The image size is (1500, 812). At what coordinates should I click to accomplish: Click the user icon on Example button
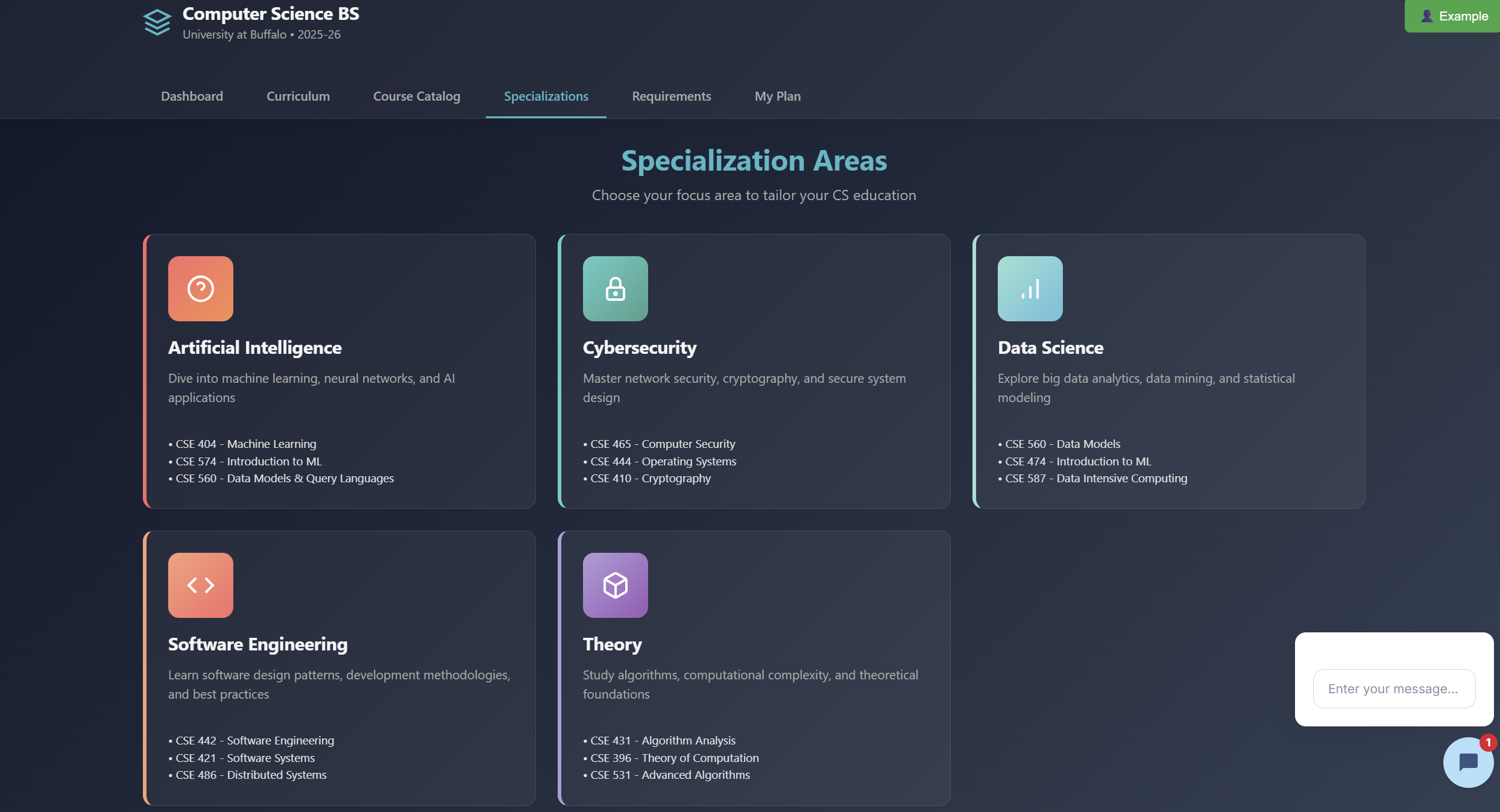pos(1426,16)
